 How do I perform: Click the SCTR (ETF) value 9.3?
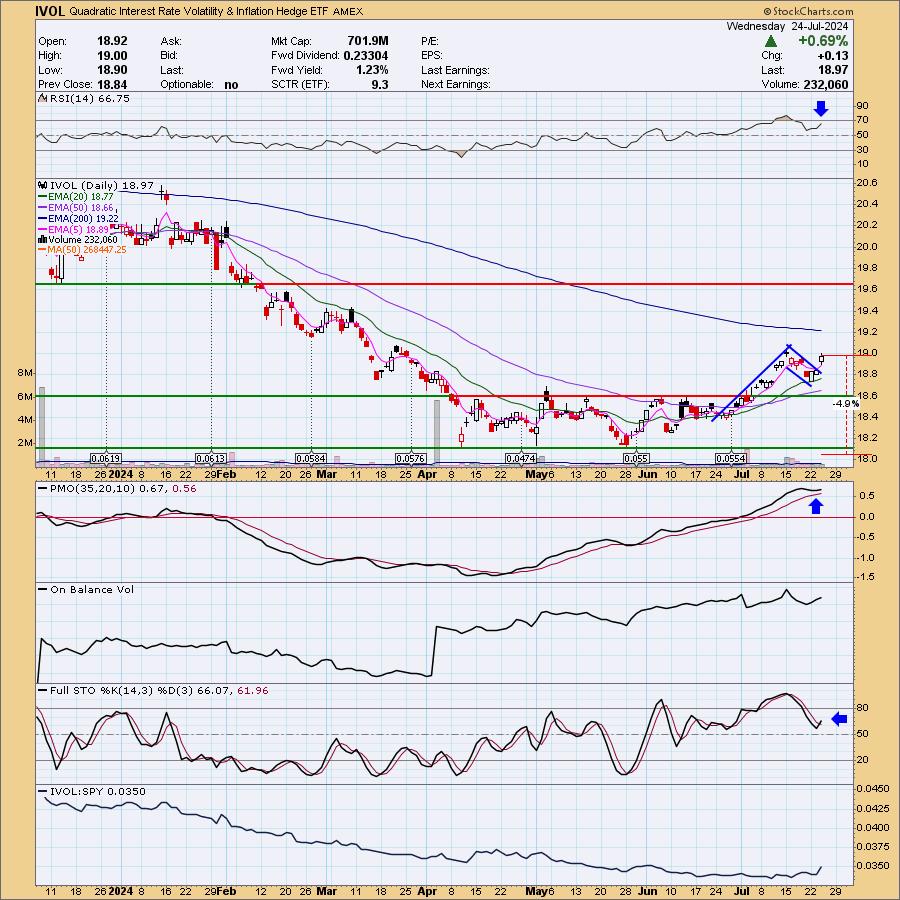[x=380, y=84]
